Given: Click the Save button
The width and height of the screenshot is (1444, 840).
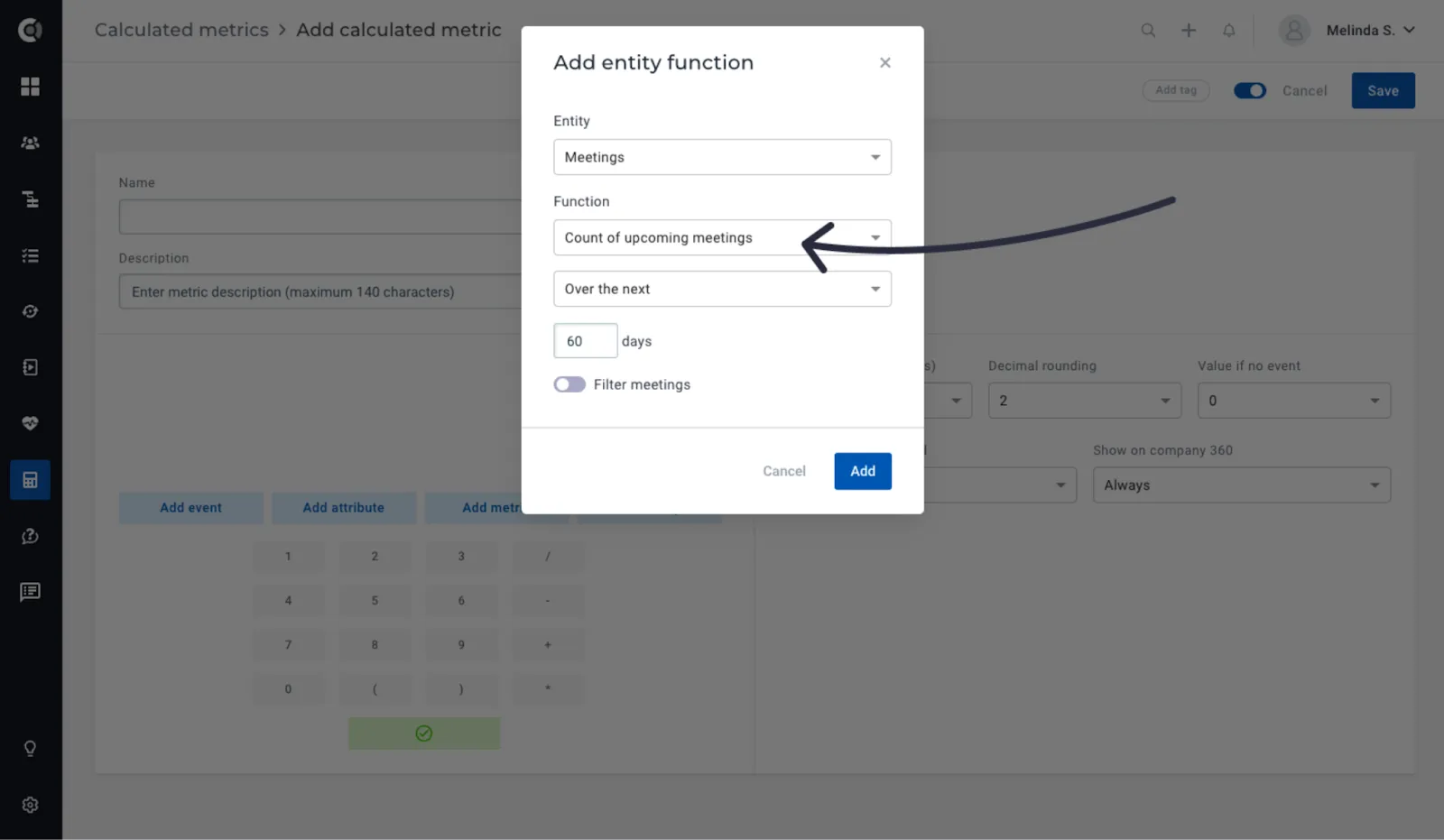Looking at the screenshot, I should [x=1383, y=90].
